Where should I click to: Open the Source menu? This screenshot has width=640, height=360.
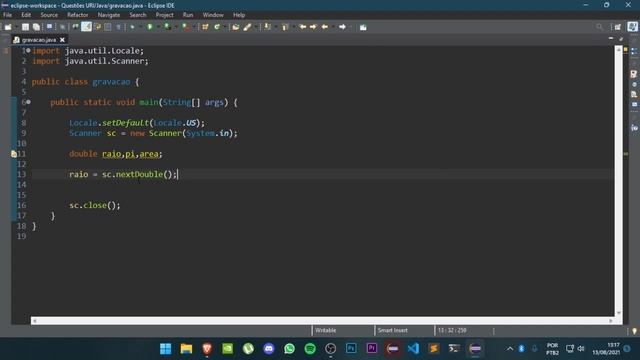[x=49, y=15]
